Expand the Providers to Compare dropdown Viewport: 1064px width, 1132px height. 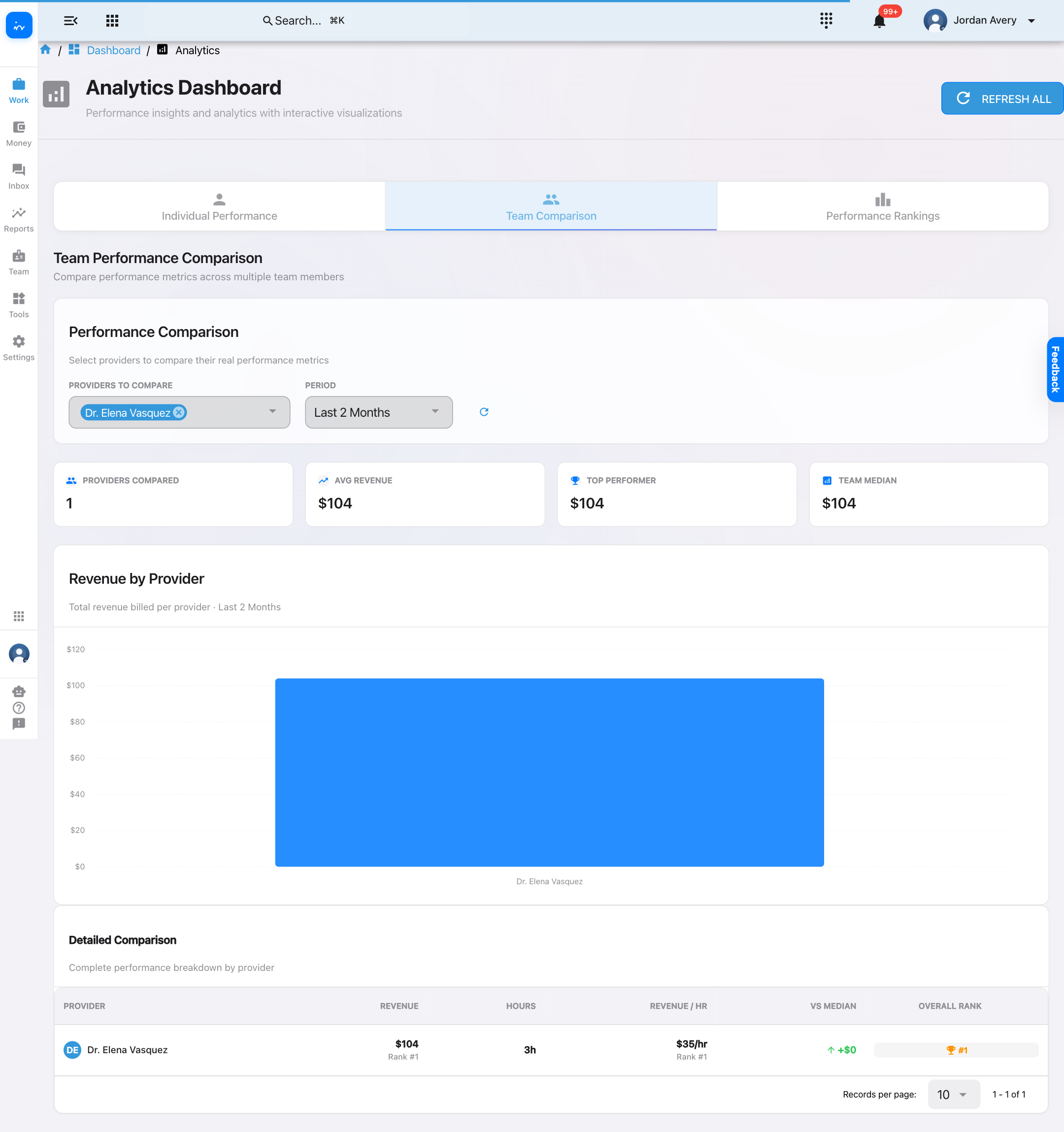[x=179, y=412]
